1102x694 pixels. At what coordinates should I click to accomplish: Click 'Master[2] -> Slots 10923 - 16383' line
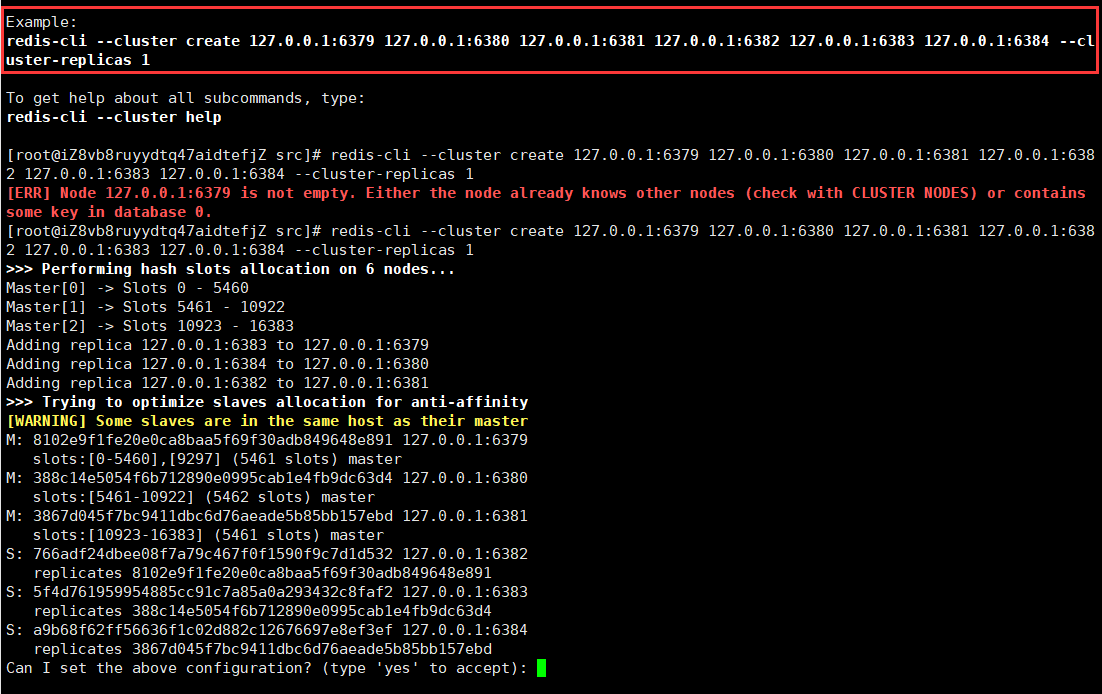pos(150,326)
